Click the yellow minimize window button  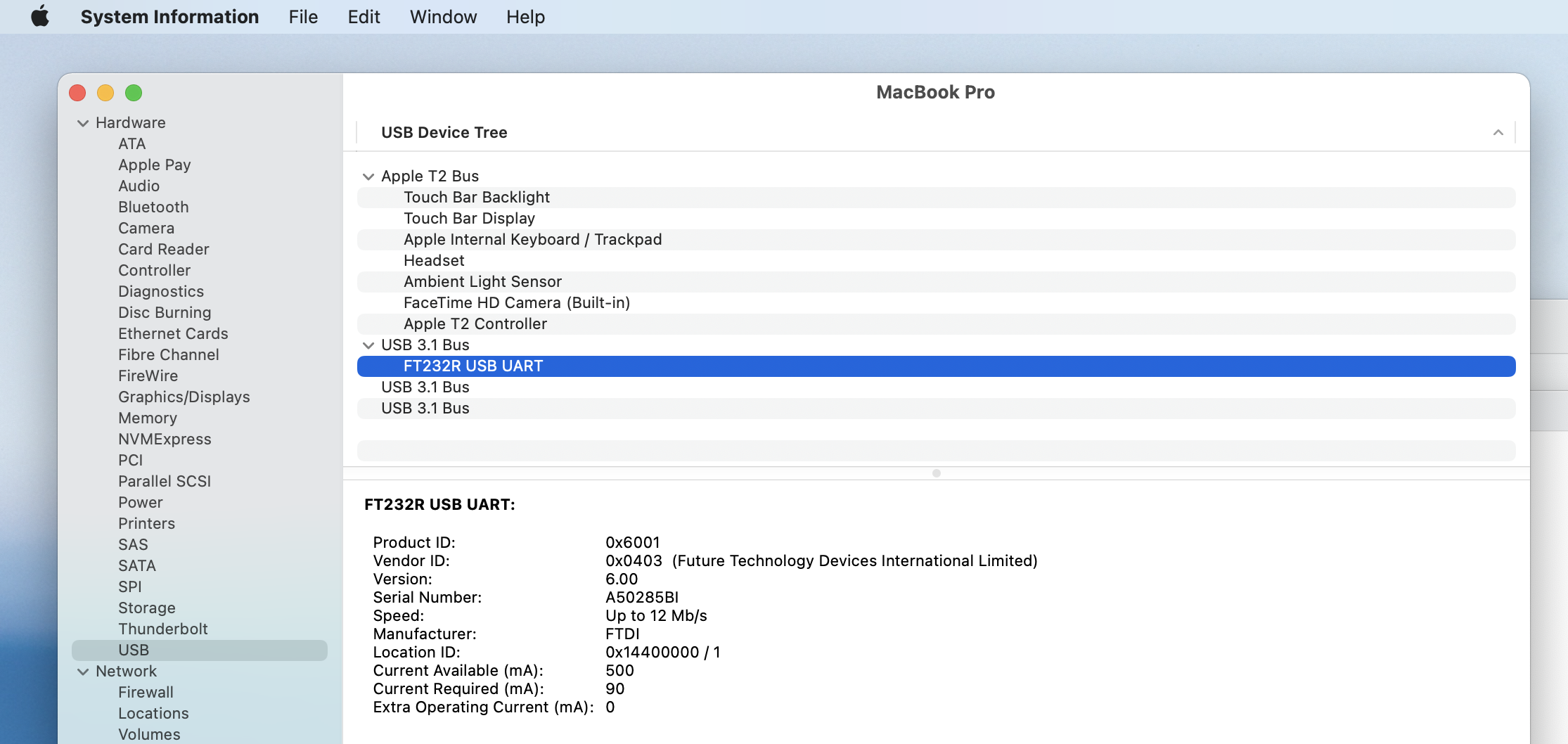pos(105,93)
